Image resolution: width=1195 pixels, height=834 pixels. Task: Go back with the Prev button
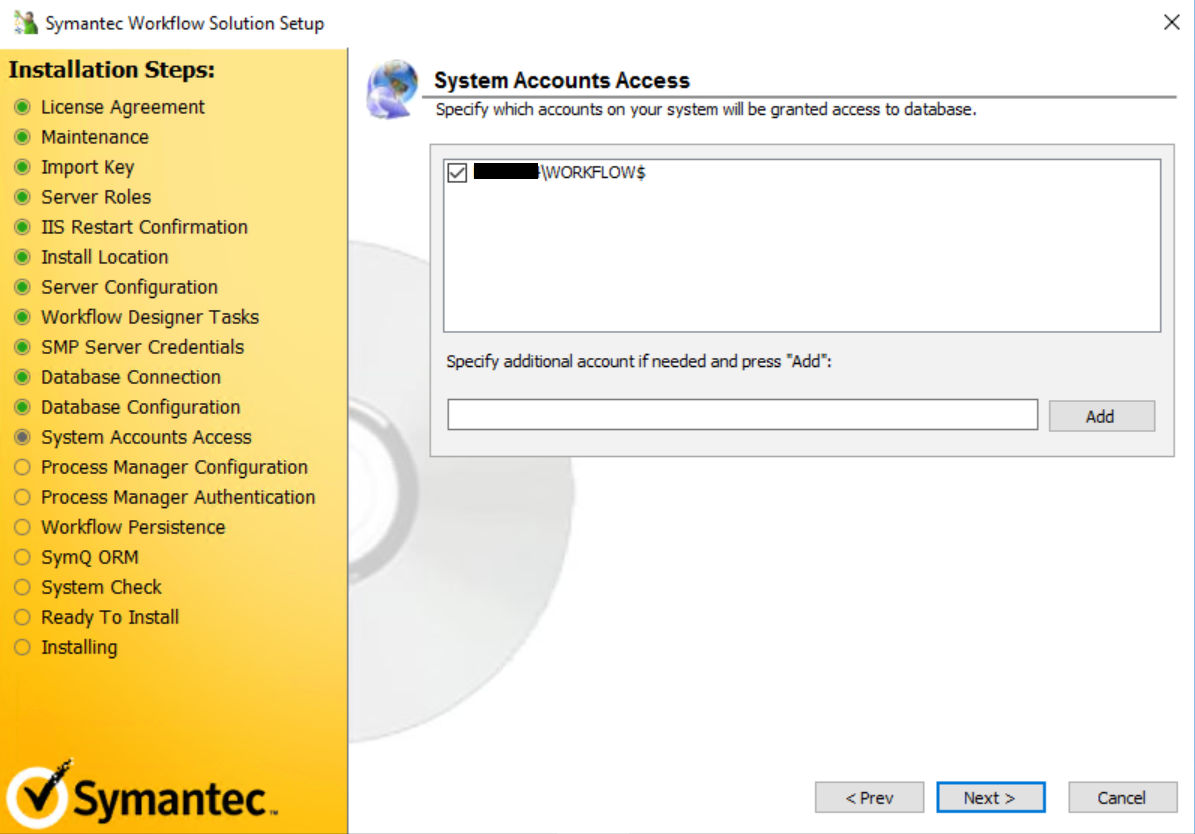[870, 797]
